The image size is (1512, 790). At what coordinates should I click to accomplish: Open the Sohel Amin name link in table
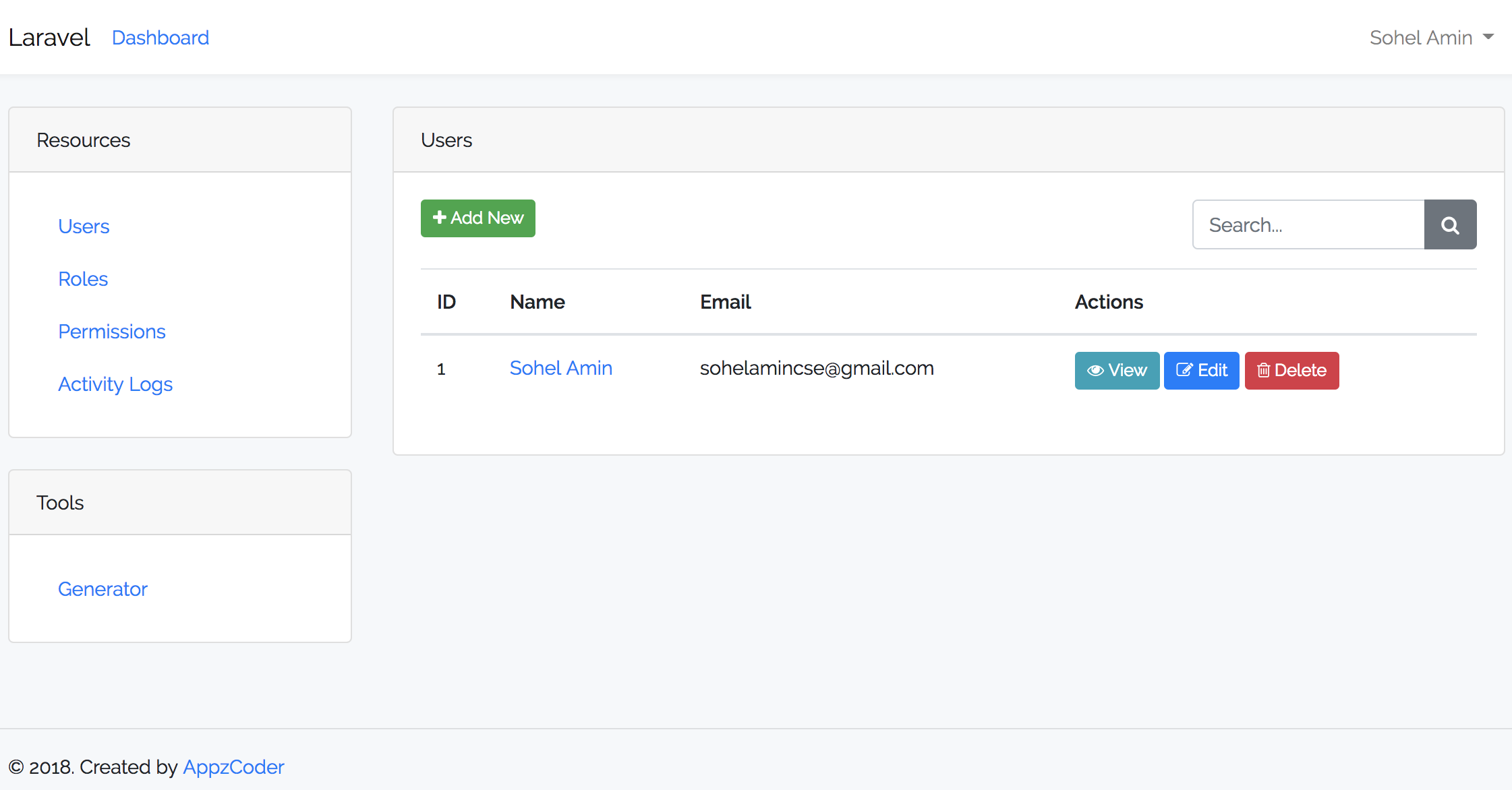[x=561, y=368]
